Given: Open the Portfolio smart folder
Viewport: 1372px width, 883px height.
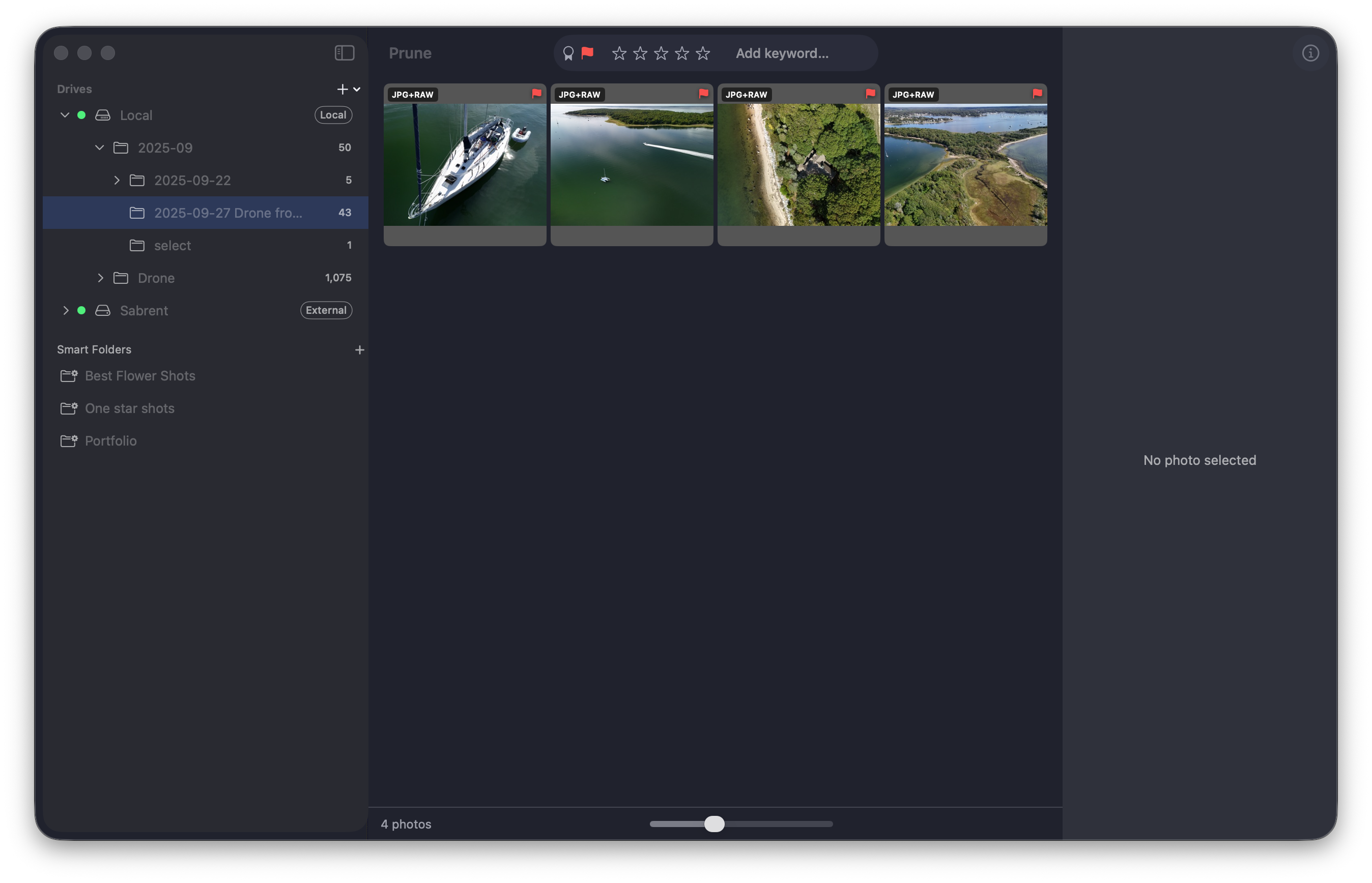Looking at the screenshot, I should (205, 441).
